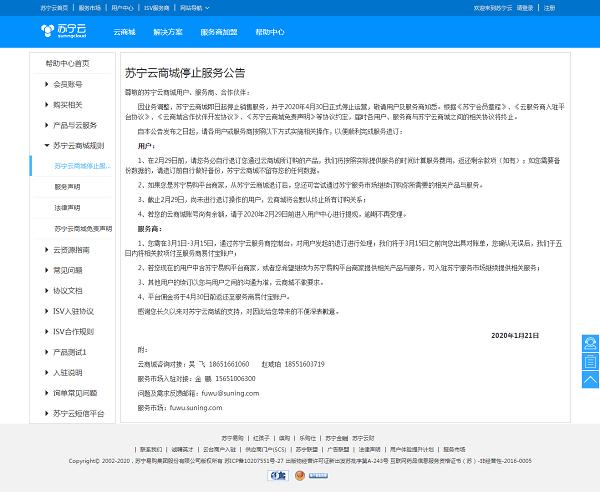Click footer link 云台商户入驻
Image resolution: width=600 pixels, height=492 pixels.
[219, 450]
